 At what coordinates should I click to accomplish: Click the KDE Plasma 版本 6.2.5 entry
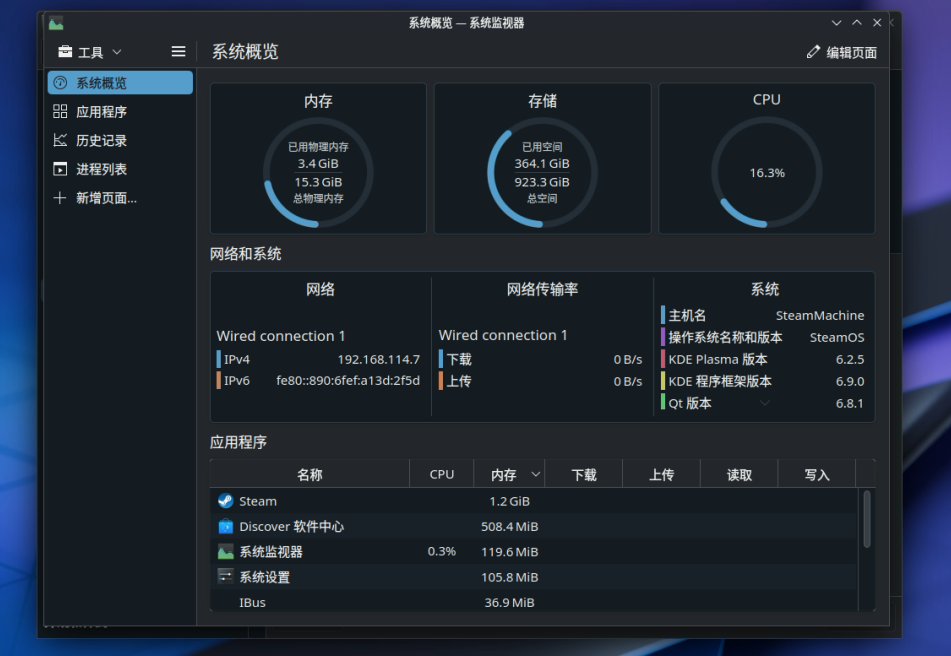pyautogui.click(x=762, y=360)
